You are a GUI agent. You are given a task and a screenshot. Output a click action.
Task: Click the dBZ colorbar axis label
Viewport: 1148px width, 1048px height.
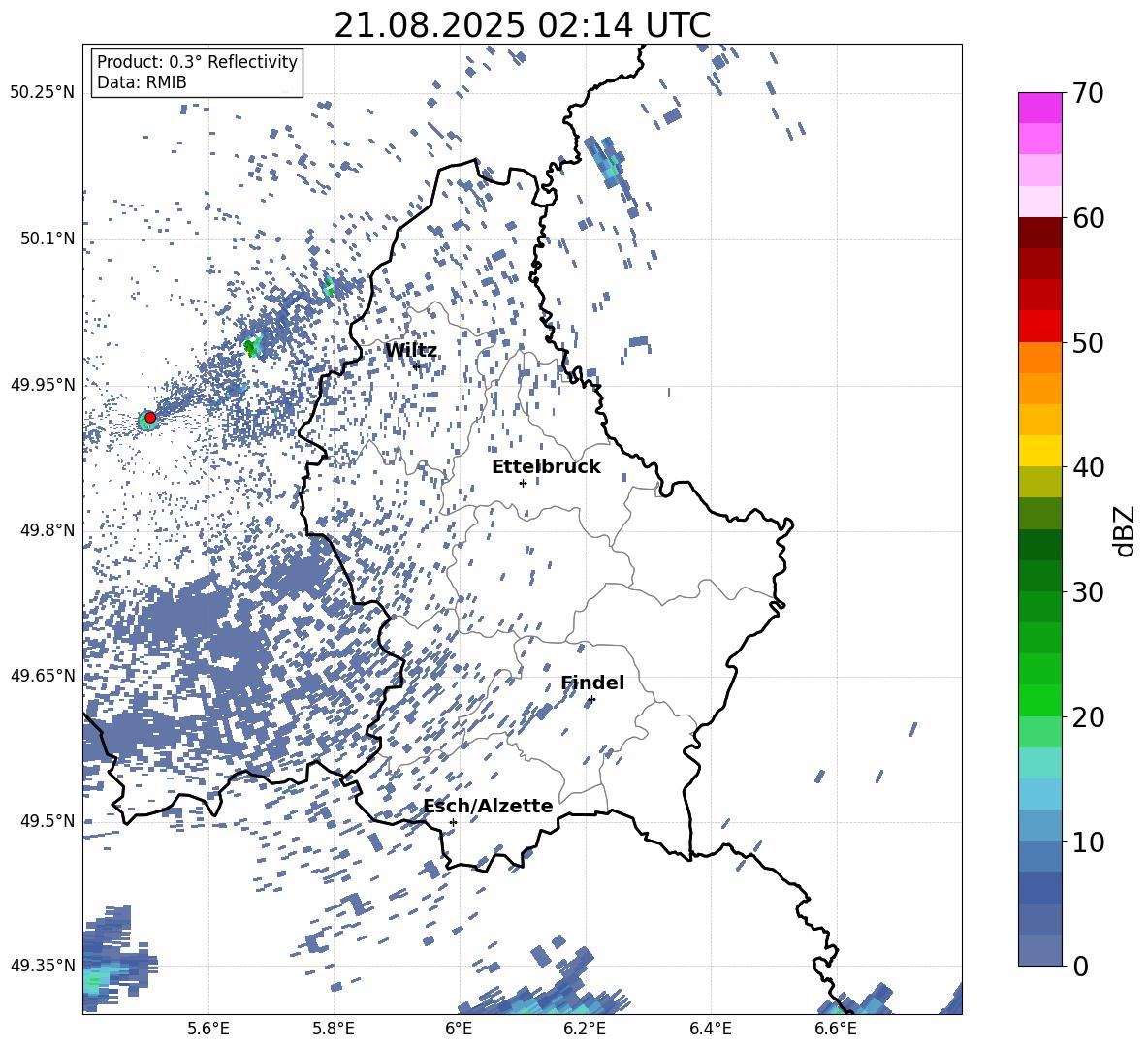[1126, 530]
